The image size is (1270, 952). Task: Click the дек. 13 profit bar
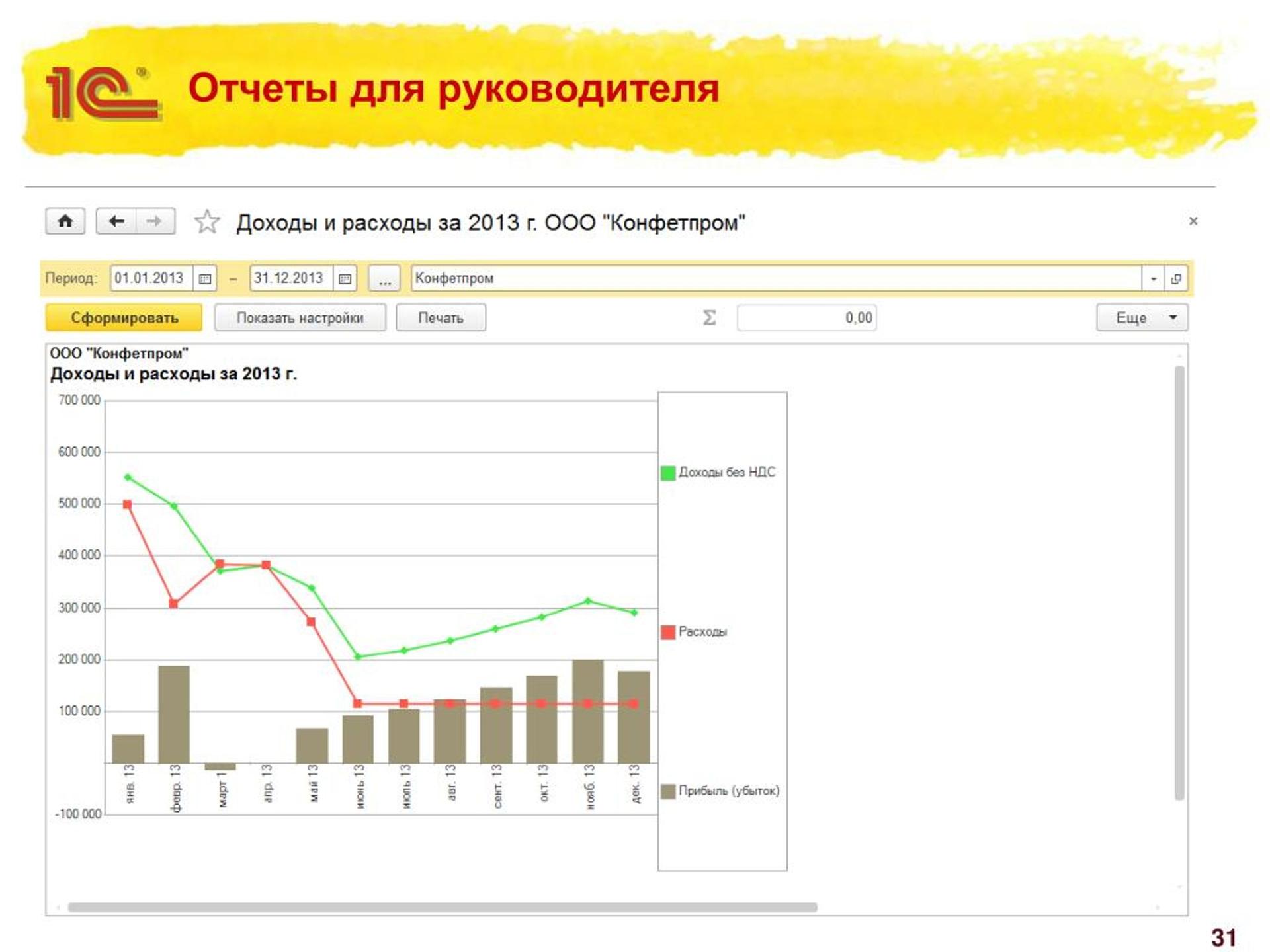pos(634,717)
